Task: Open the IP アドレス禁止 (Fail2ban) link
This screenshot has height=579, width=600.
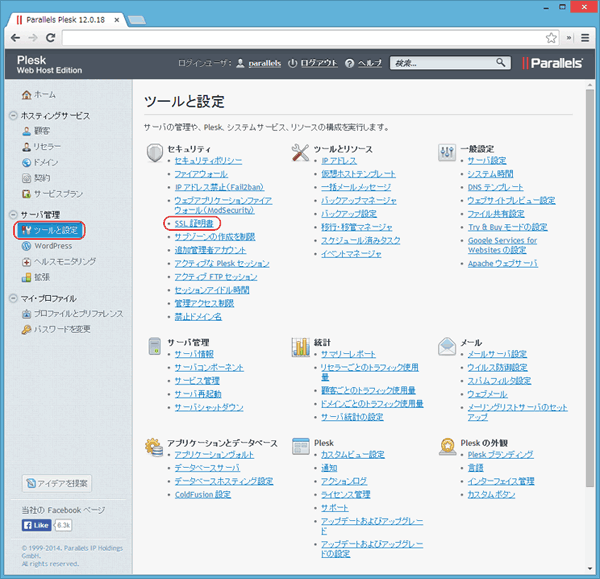Action: coord(219,187)
